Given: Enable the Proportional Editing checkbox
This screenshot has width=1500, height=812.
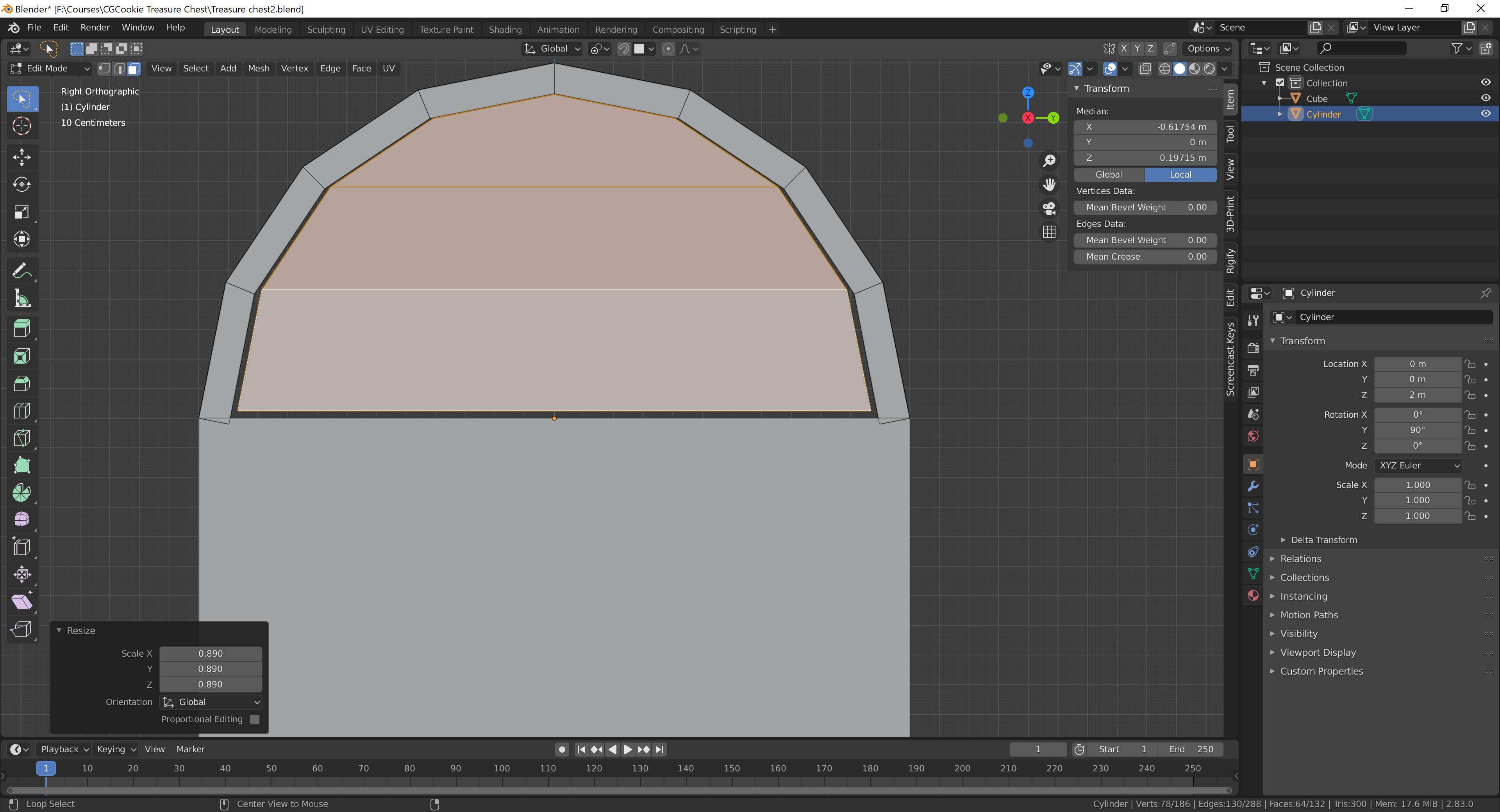Looking at the screenshot, I should (254, 719).
